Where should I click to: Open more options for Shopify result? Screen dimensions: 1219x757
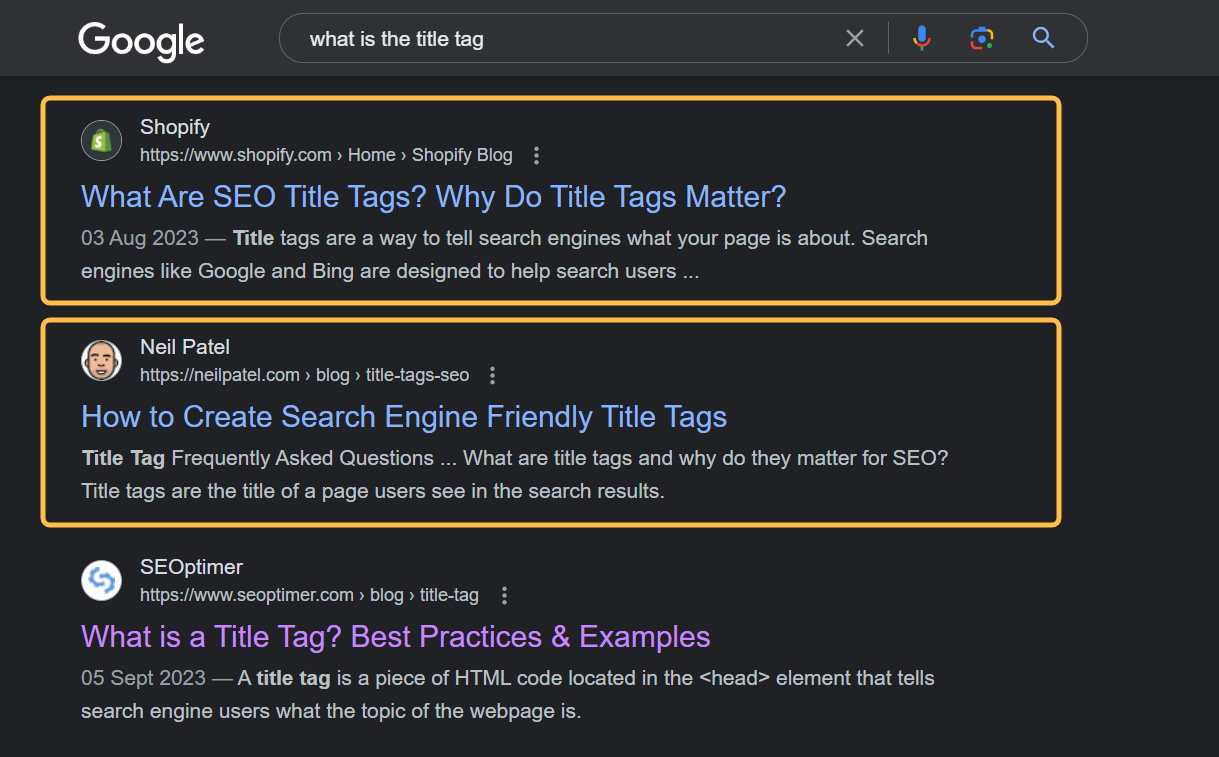[x=537, y=155]
